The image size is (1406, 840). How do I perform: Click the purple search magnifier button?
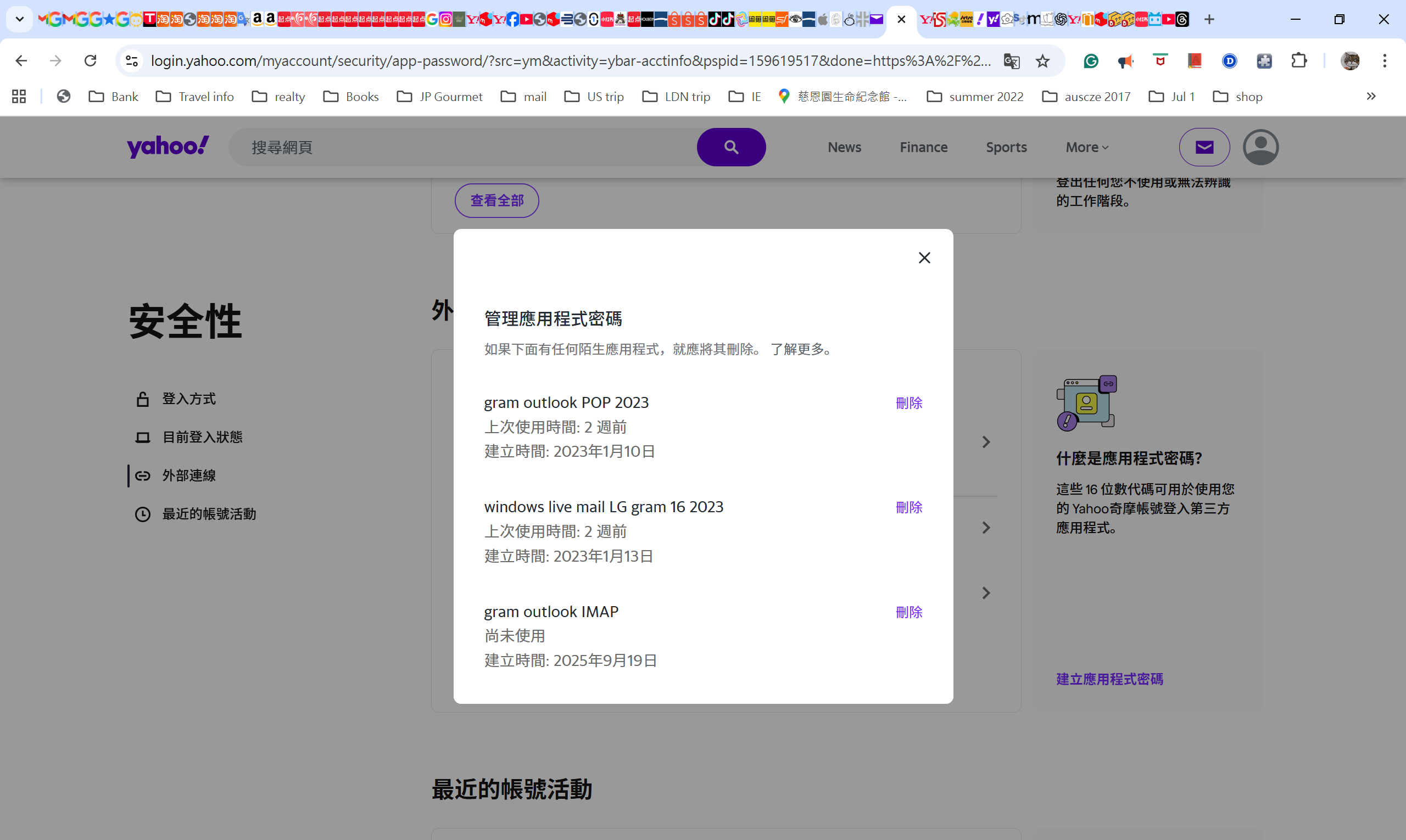pyautogui.click(x=730, y=147)
